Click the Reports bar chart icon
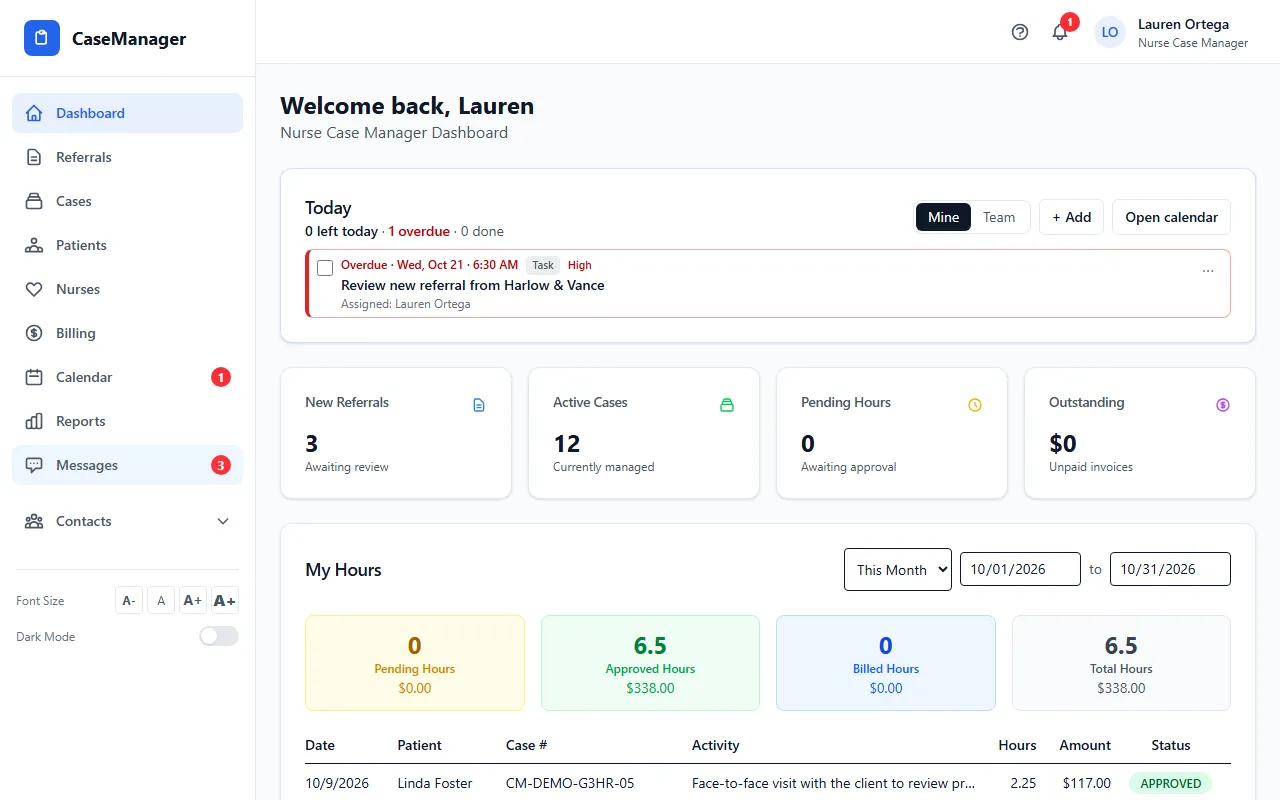This screenshot has height=800, width=1280. (34, 421)
